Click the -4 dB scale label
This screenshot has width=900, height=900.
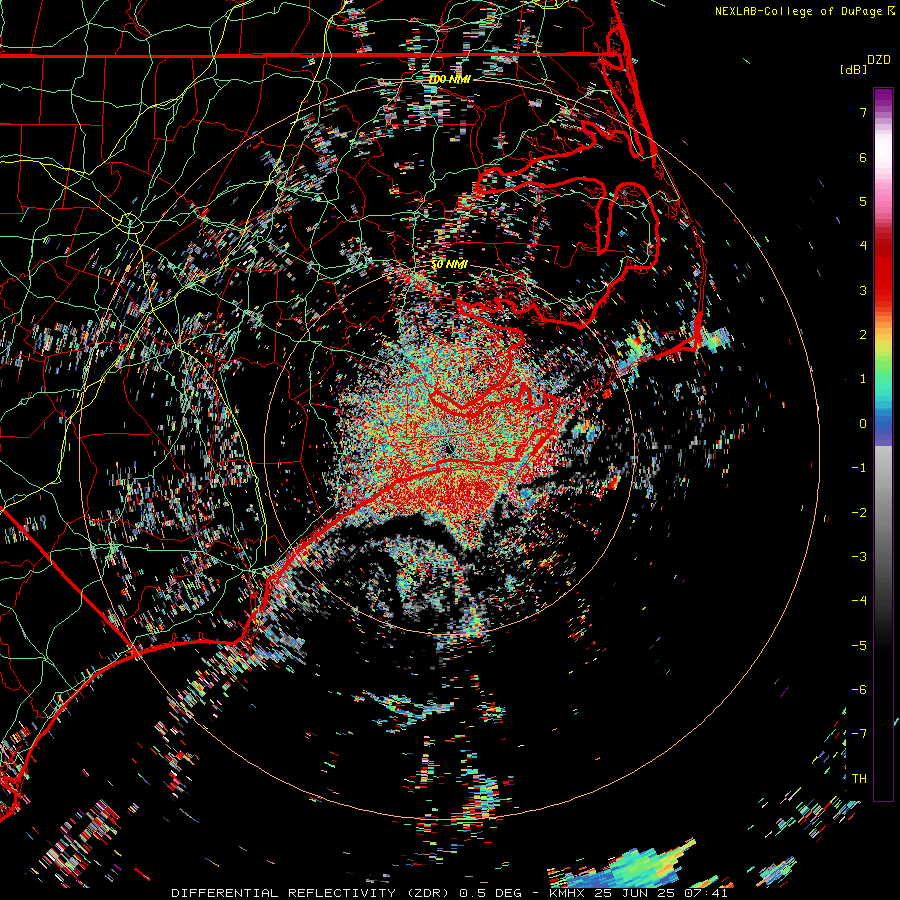click(x=859, y=601)
